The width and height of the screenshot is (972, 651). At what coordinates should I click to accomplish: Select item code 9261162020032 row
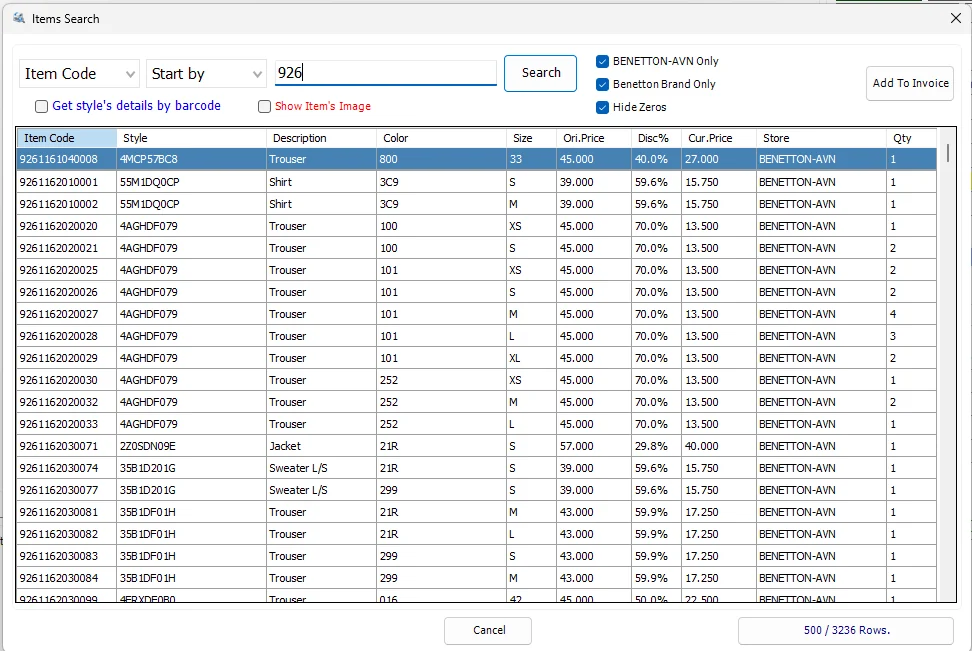point(476,402)
